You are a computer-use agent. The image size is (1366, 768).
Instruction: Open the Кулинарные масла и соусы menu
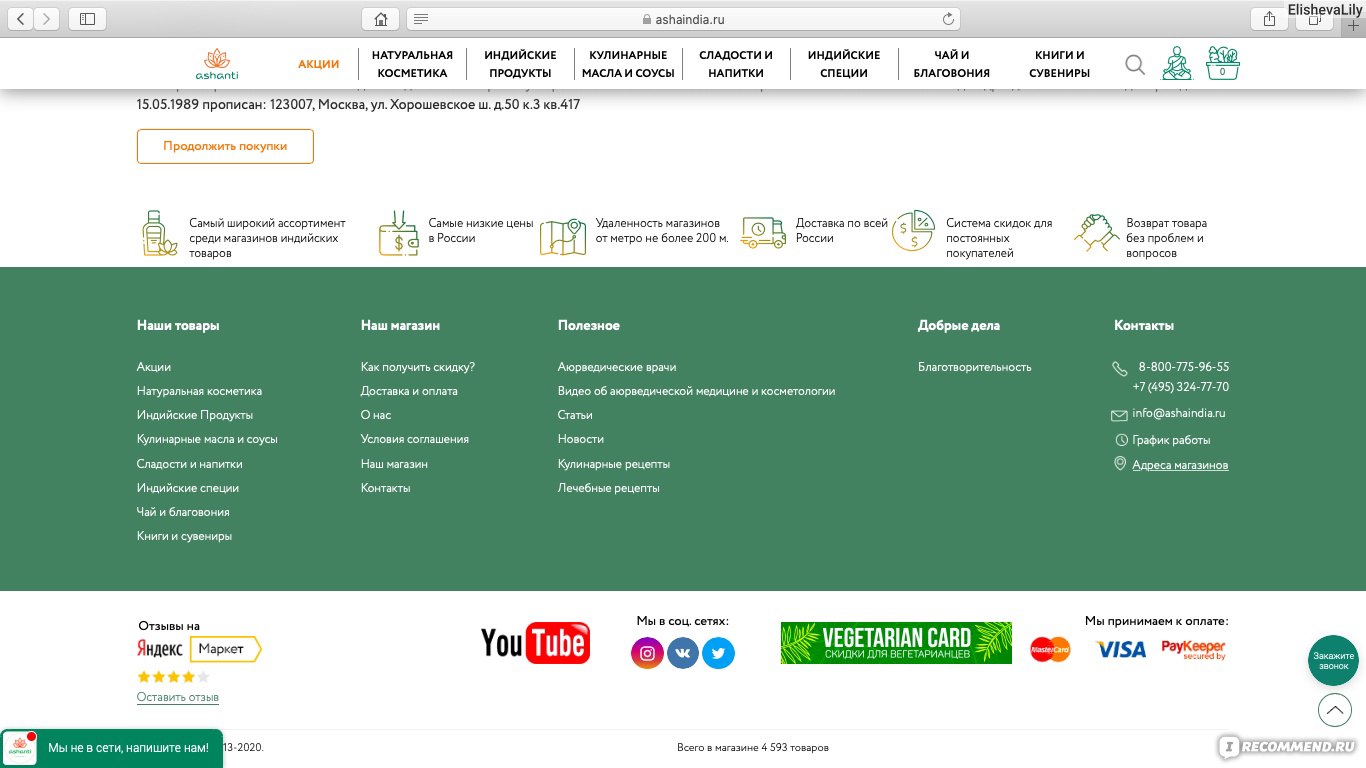[628, 64]
